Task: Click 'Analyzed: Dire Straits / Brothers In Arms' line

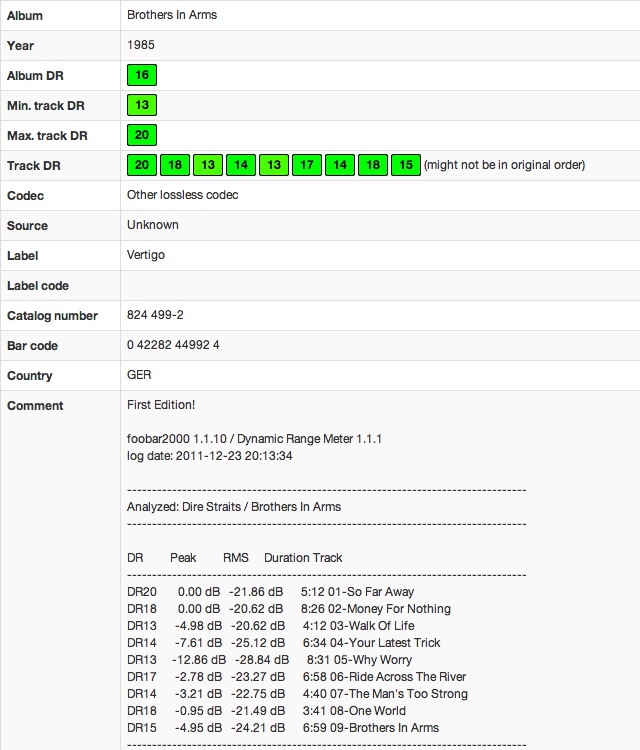Action: click(234, 507)
